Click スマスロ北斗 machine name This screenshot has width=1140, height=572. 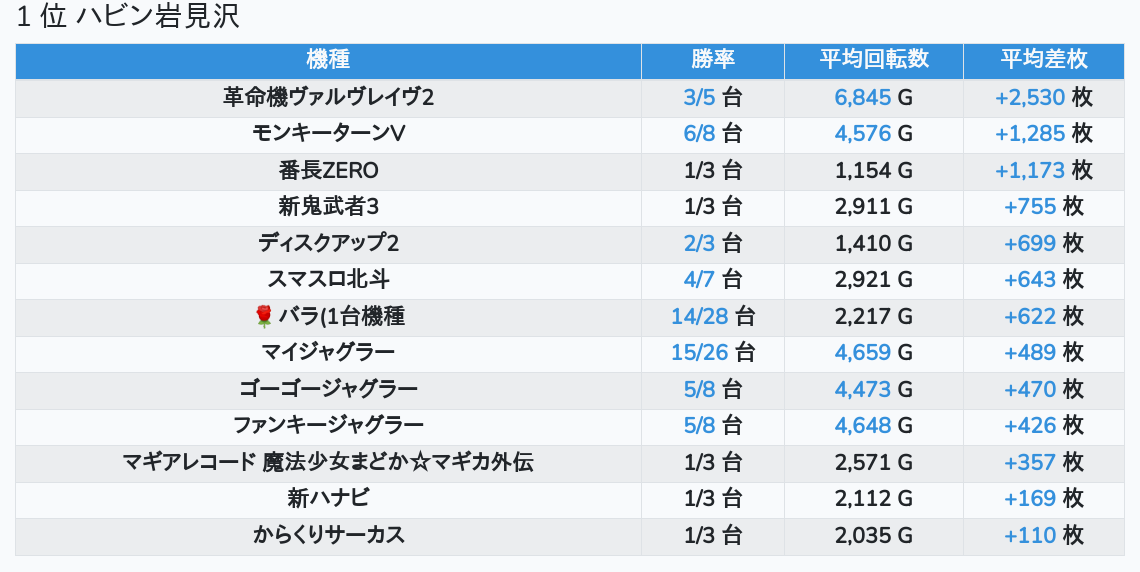point(328,280)
